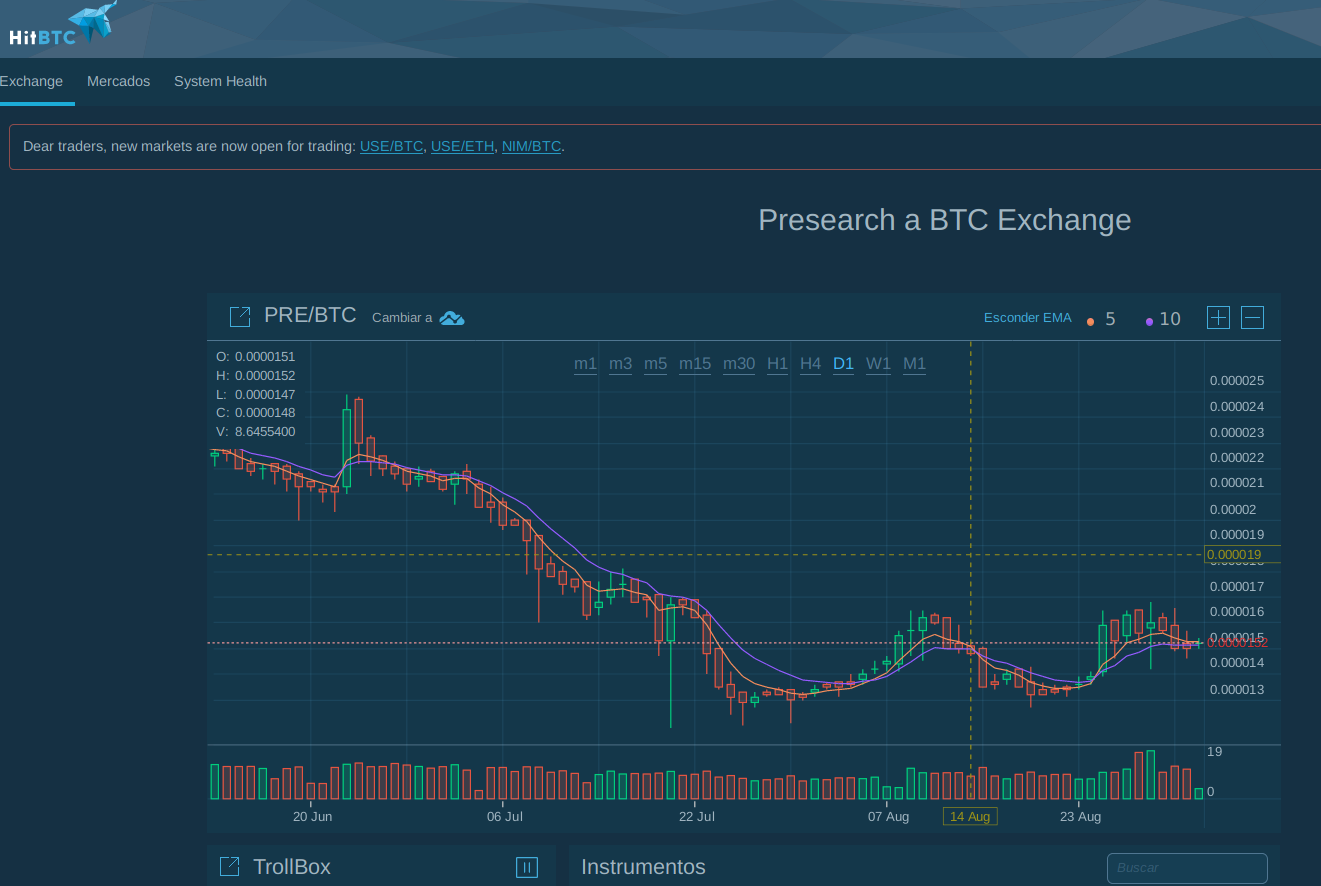Screen dimensions: 1321x886
Task: Click the PRE/BTC pair title
Action: [x=310, y=316]
